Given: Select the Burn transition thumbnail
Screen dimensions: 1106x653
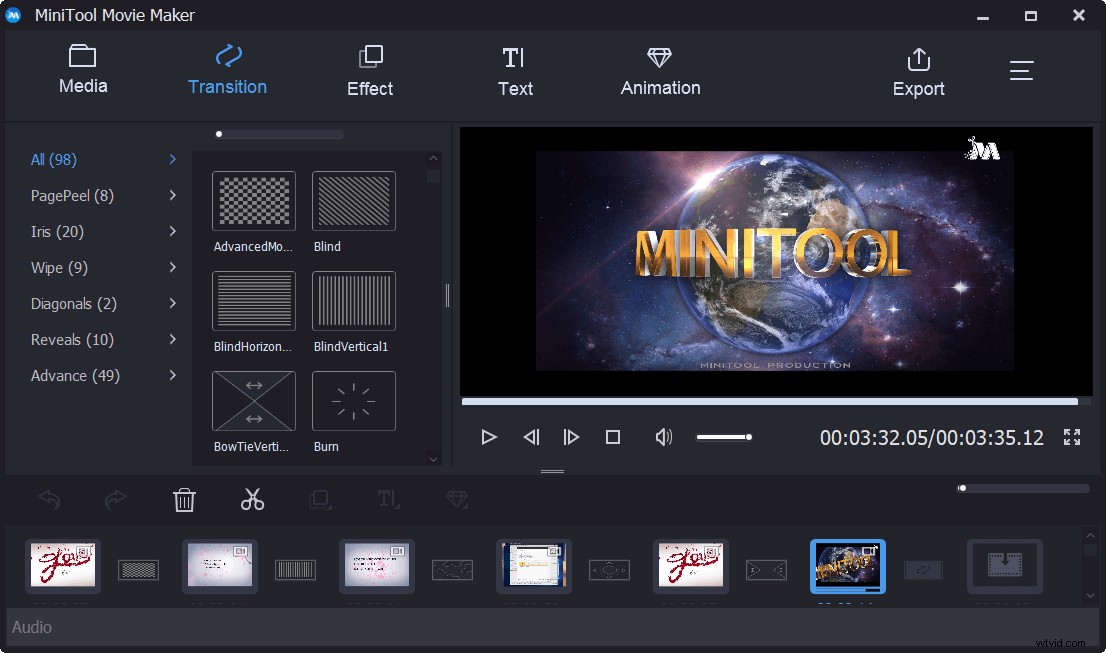Looking at the screenshot, I should coord(353,400).
